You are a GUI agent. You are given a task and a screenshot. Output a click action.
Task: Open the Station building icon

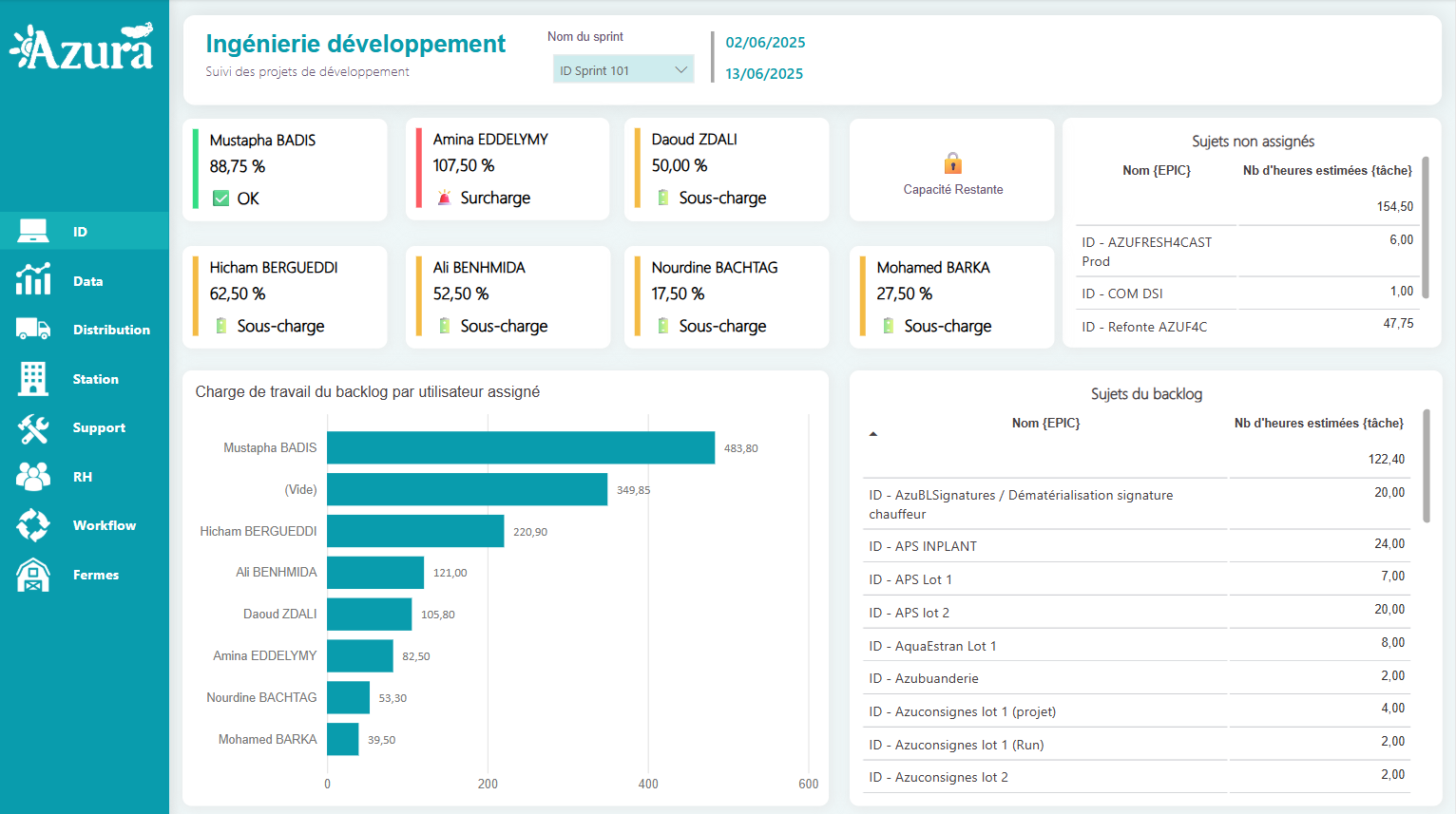click(33, 378)
